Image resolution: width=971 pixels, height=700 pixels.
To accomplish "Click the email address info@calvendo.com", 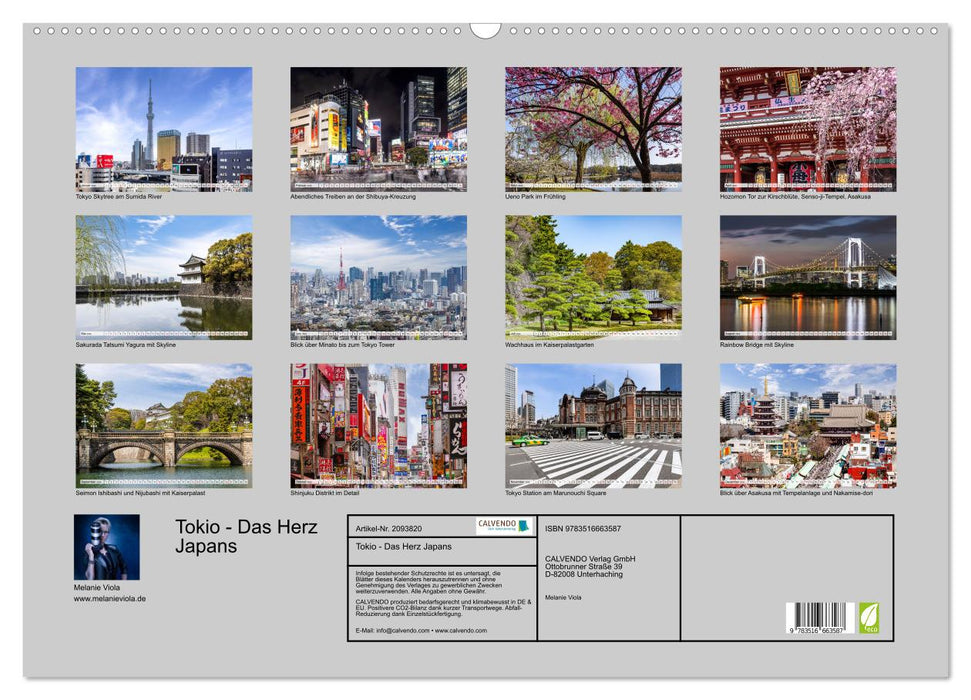I will tap(404, 632).
